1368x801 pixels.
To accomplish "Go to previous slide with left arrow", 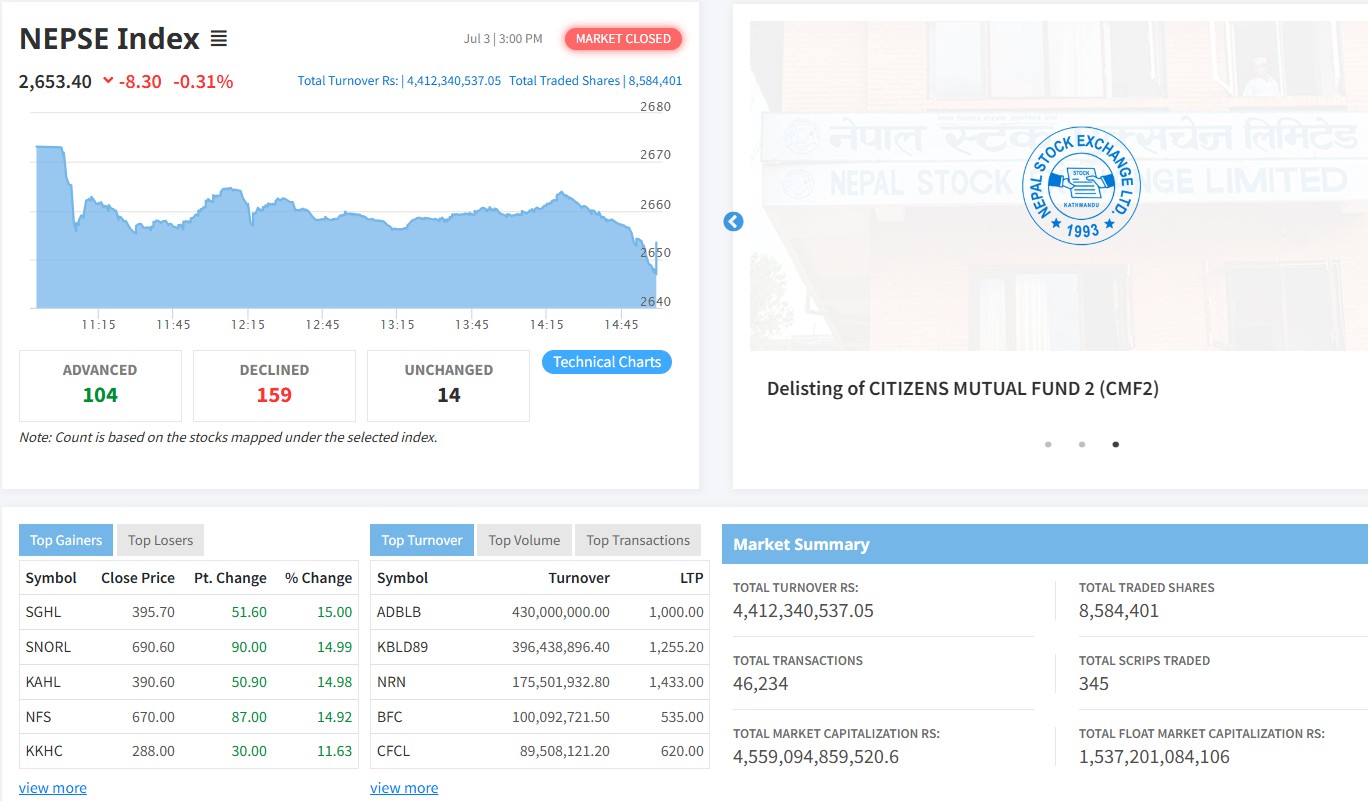I will (x=733, y=221).
